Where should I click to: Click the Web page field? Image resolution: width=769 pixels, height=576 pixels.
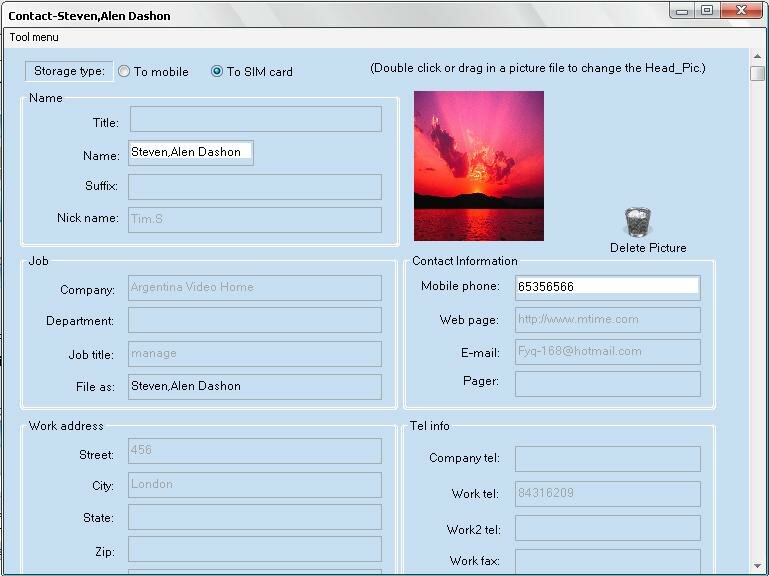coord(608,320)
